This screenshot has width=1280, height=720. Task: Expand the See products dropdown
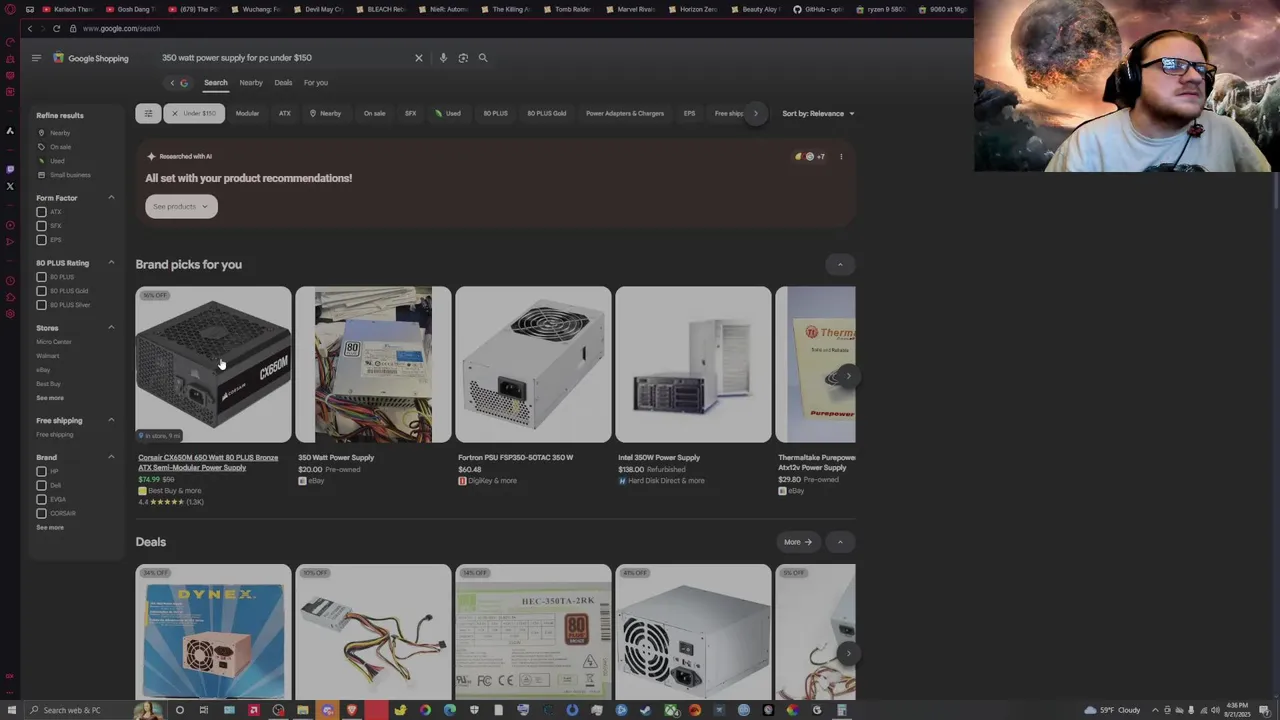coord(181,207)
